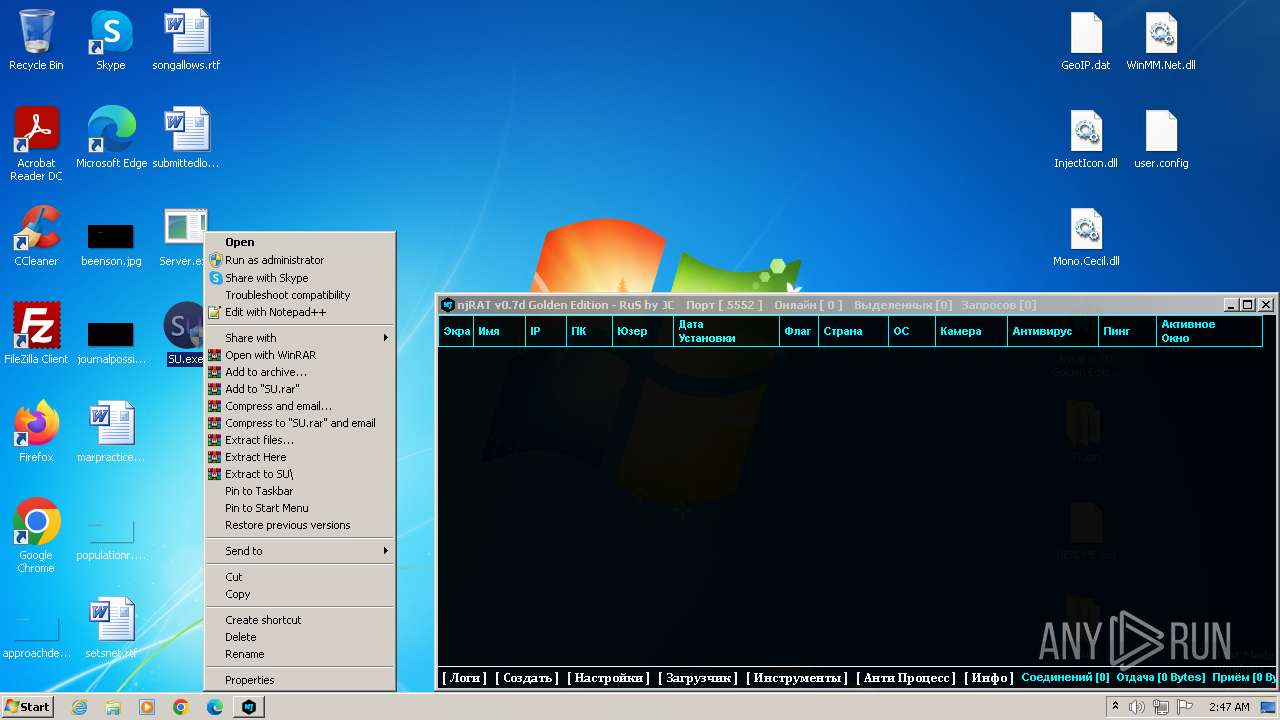Select the songallows.rtf document icon

pos(186,40)
